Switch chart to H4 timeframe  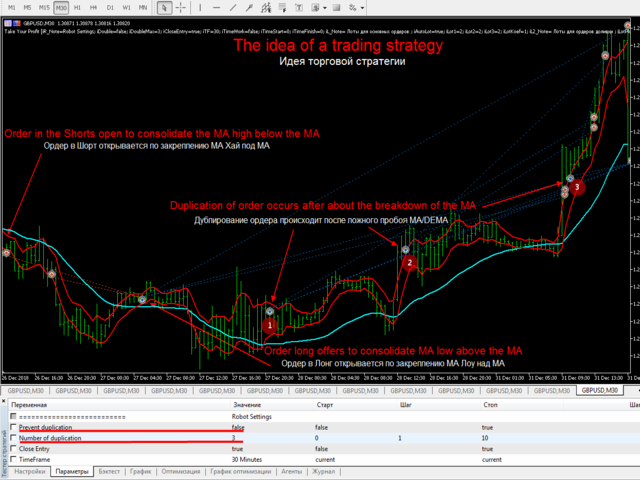click(93, 7)
